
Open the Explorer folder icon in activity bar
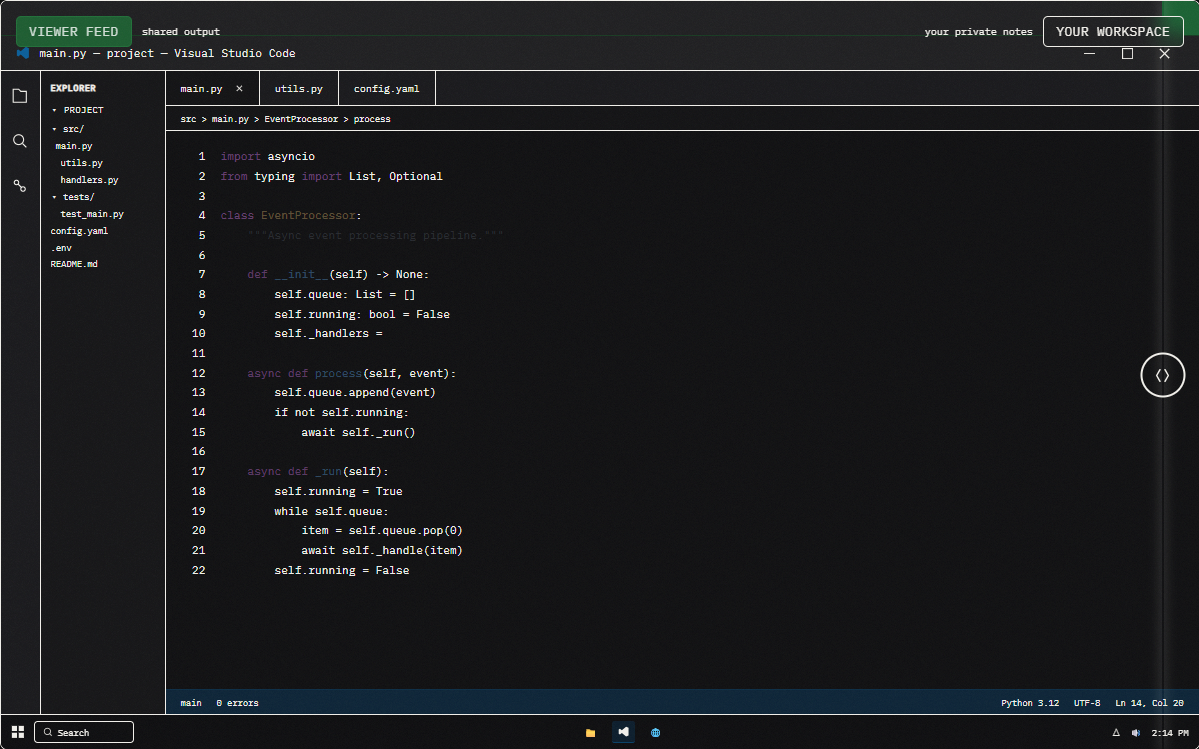point(19,96)
